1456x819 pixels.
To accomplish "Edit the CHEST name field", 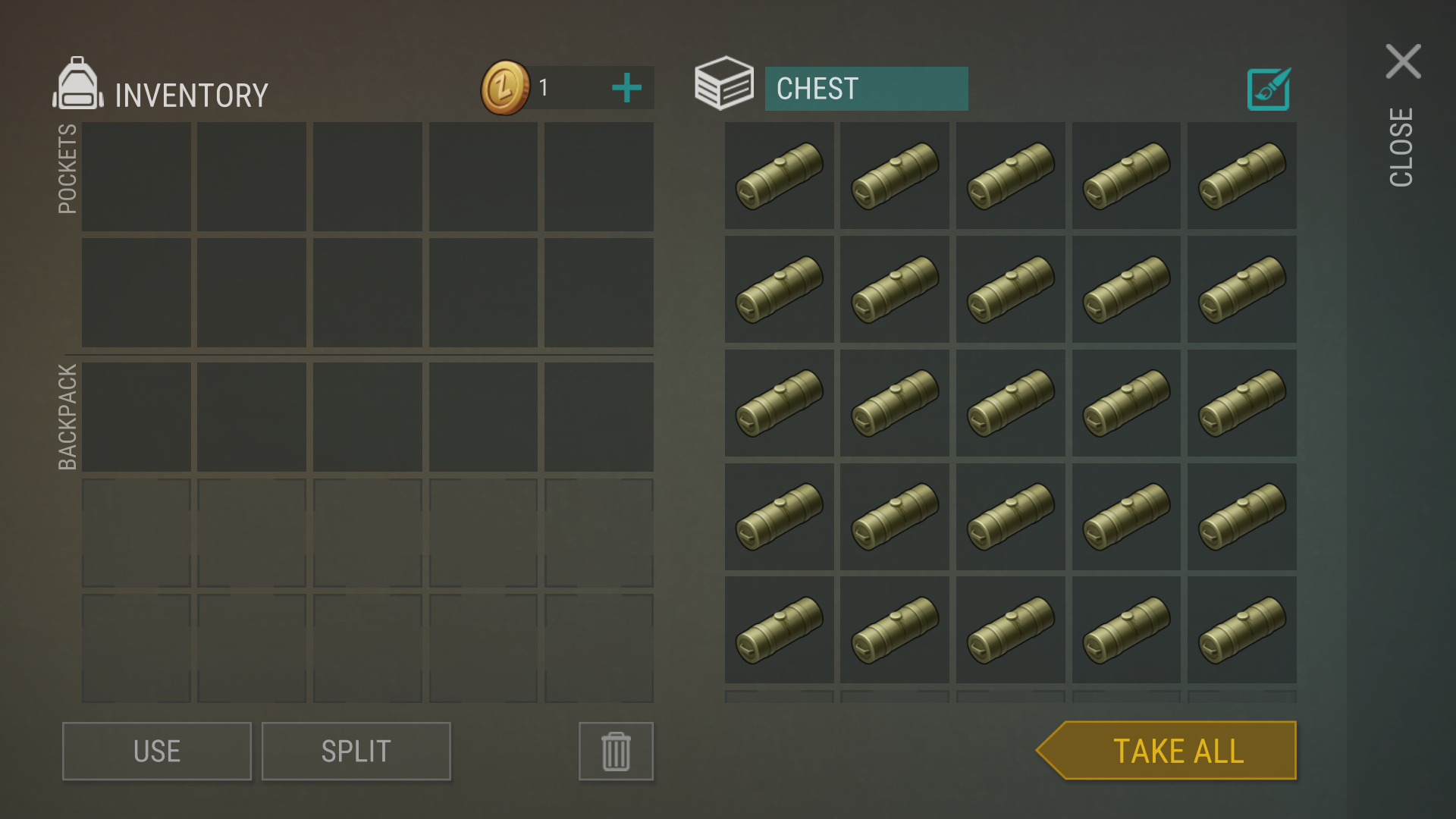I will coord(866,89).
